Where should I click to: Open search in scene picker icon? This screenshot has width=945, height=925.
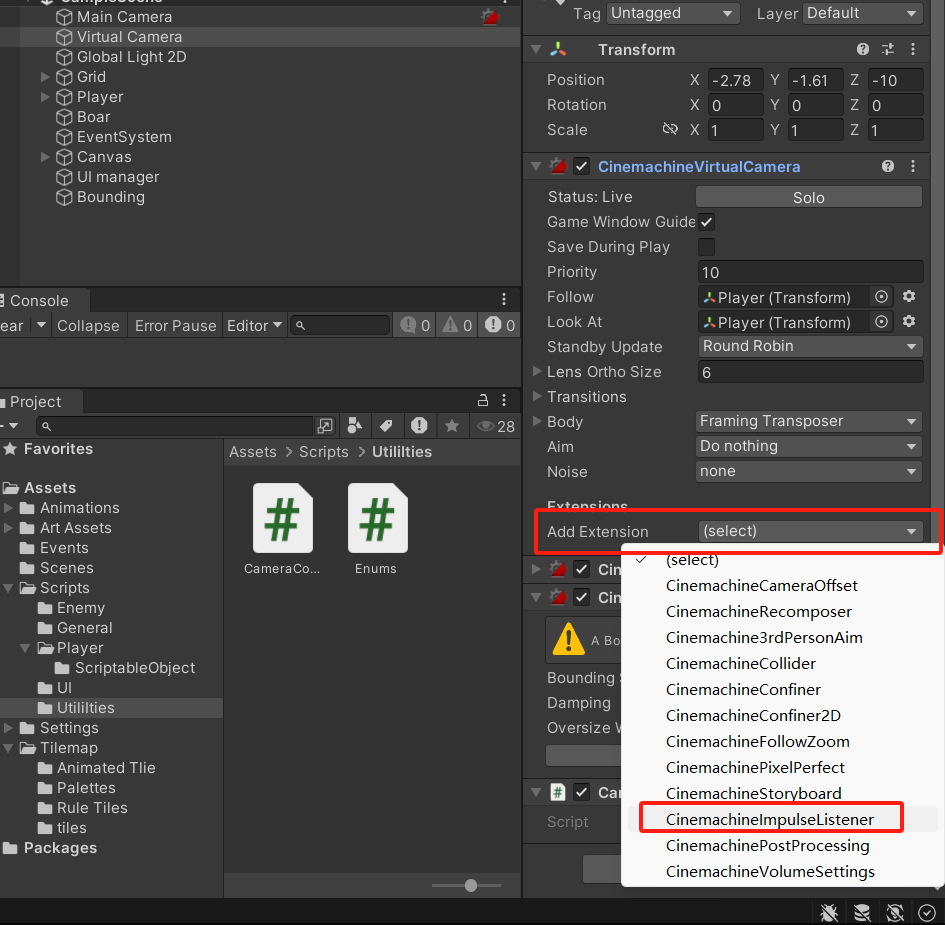coord(325,426)
